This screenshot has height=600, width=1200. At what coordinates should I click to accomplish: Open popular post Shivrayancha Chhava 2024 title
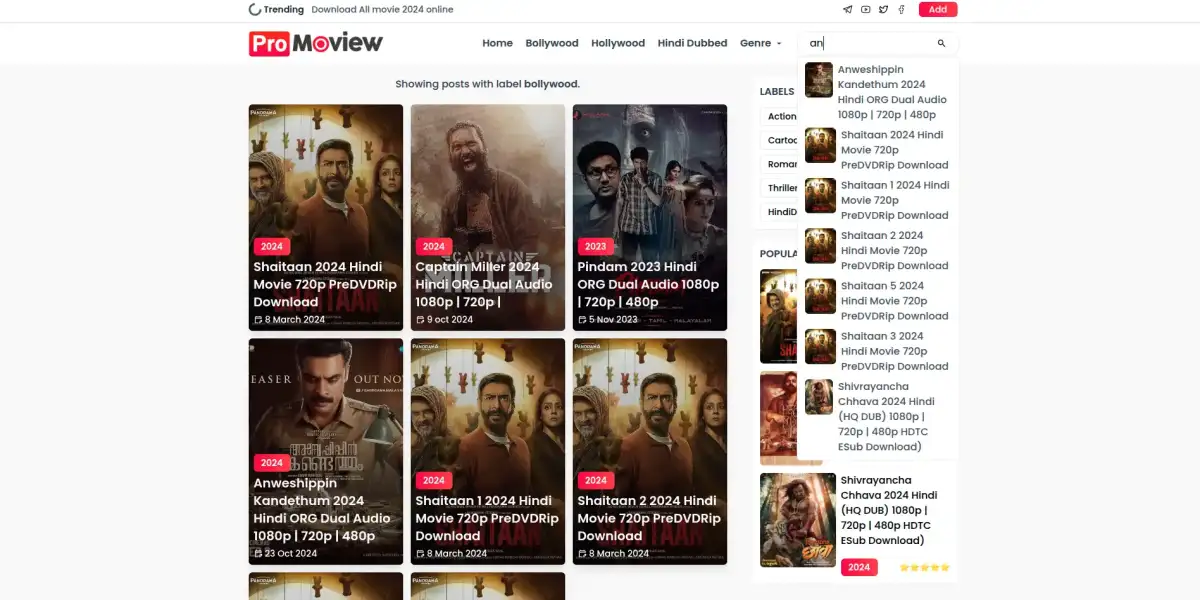[889, 511]
